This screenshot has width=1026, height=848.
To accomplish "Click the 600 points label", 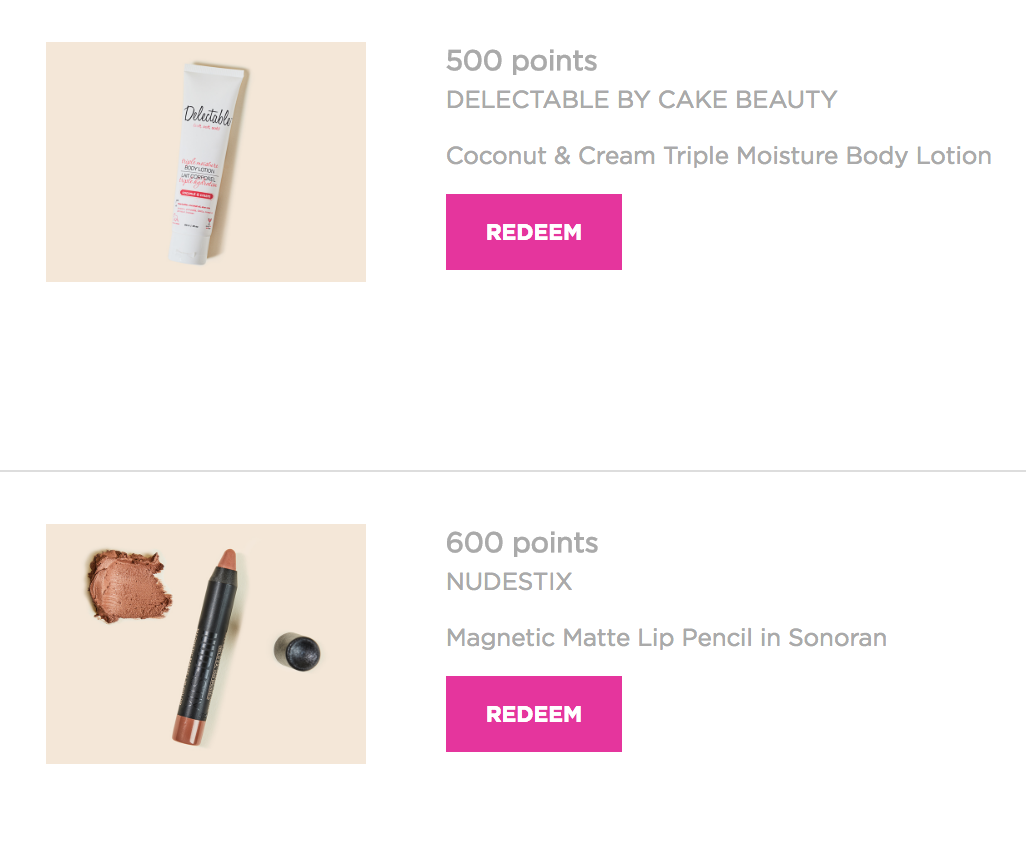I will (522, 543).
